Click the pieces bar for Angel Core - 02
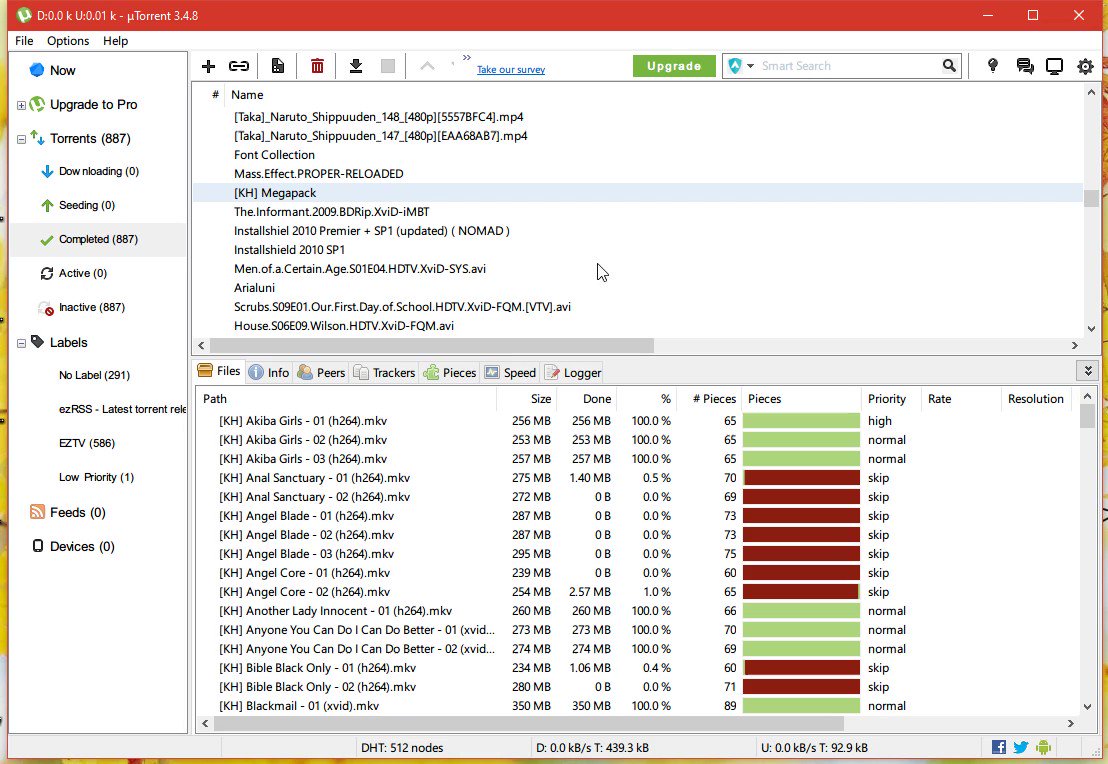This screenshot has width=1108, height=764. pos(801,592)
